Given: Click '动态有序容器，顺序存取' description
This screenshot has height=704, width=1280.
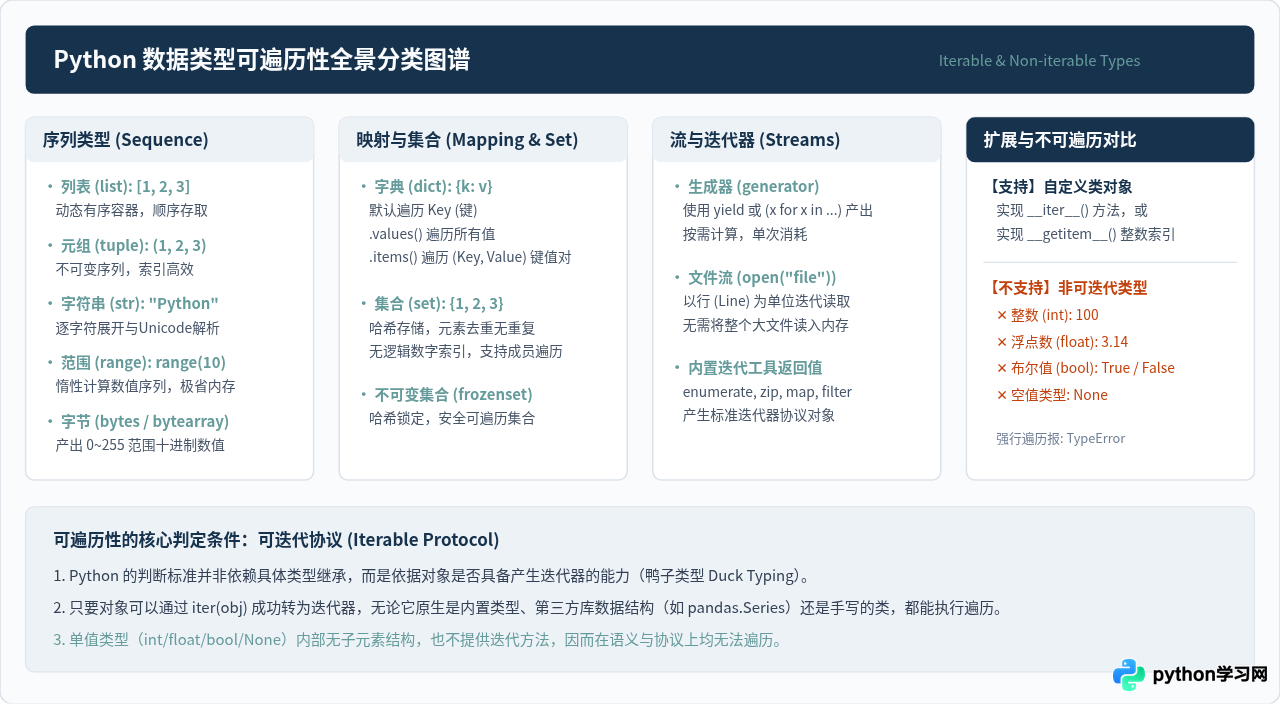Looking at the screenshot, I should coord(132,211).
